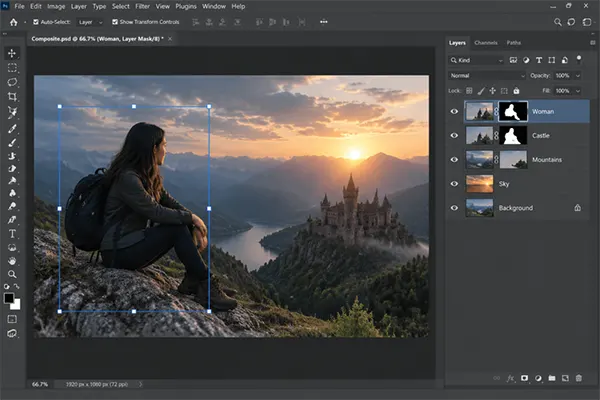The image size is (600, 400).
Task: Click the zoom percentage field 66.7%
Action: tap(40, 384)
